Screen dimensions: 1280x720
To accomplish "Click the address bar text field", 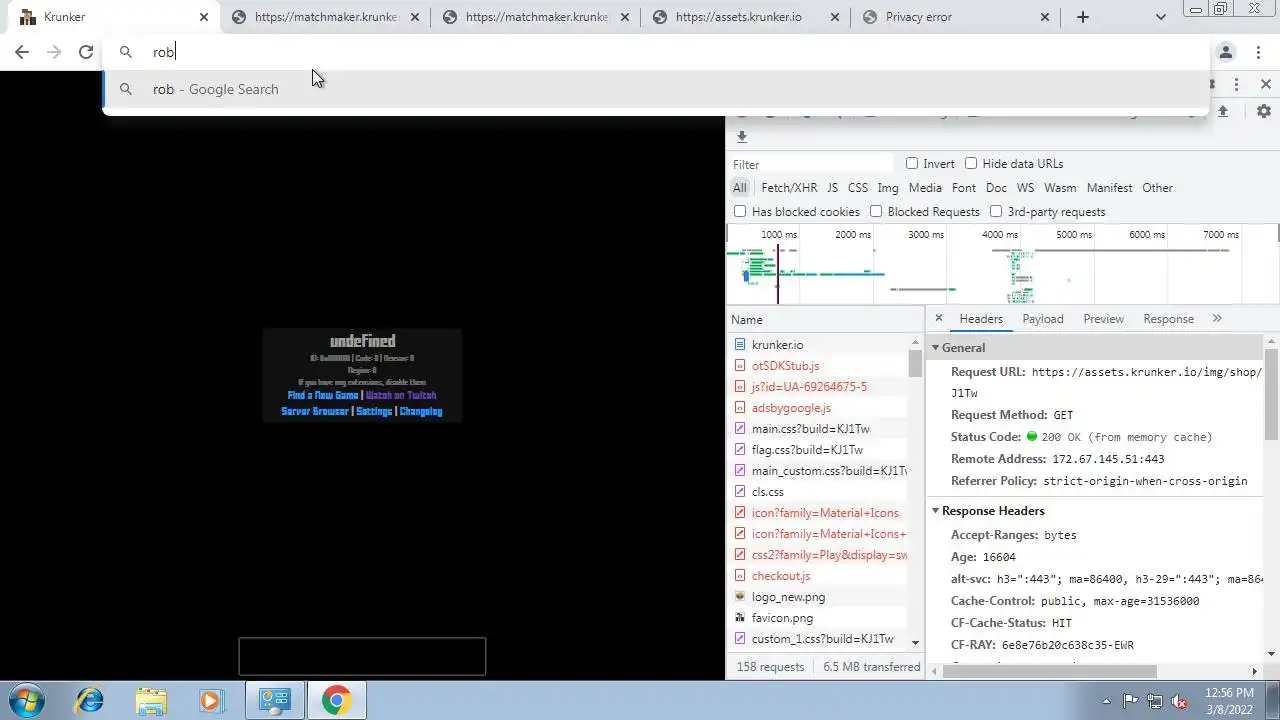I will point(655,52).
